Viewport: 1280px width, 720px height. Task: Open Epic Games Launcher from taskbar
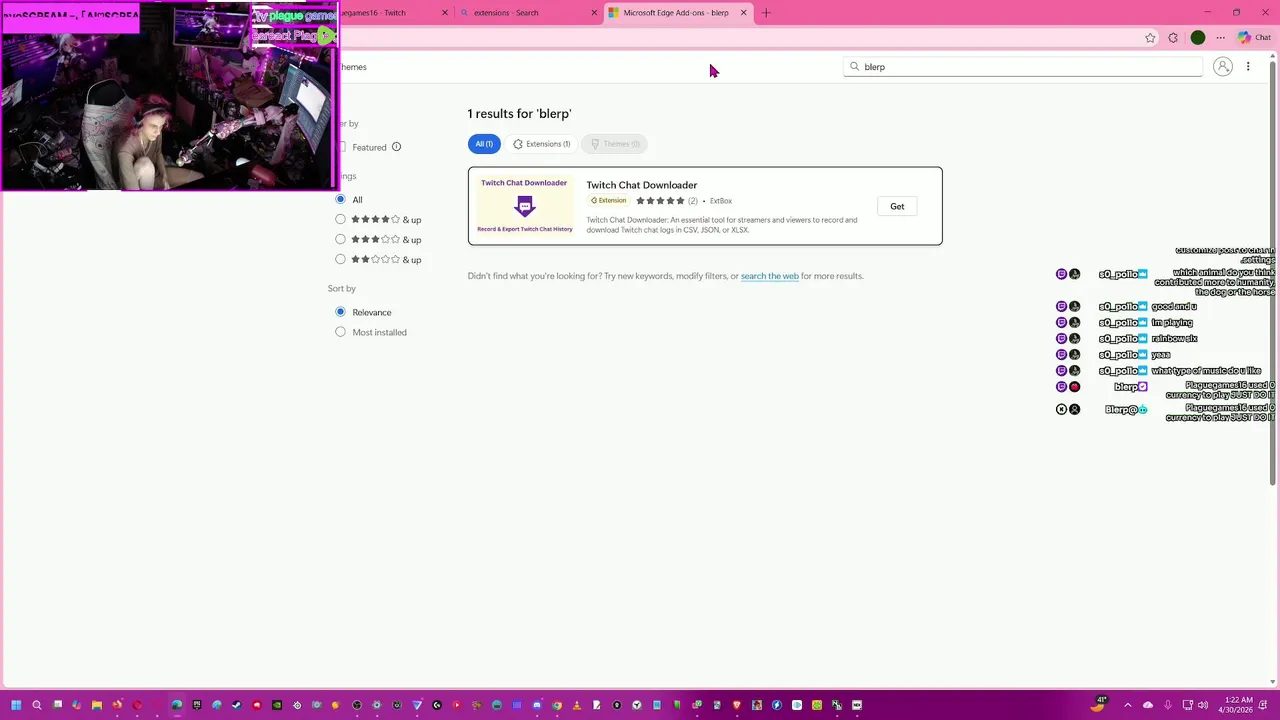pos(197,705)
